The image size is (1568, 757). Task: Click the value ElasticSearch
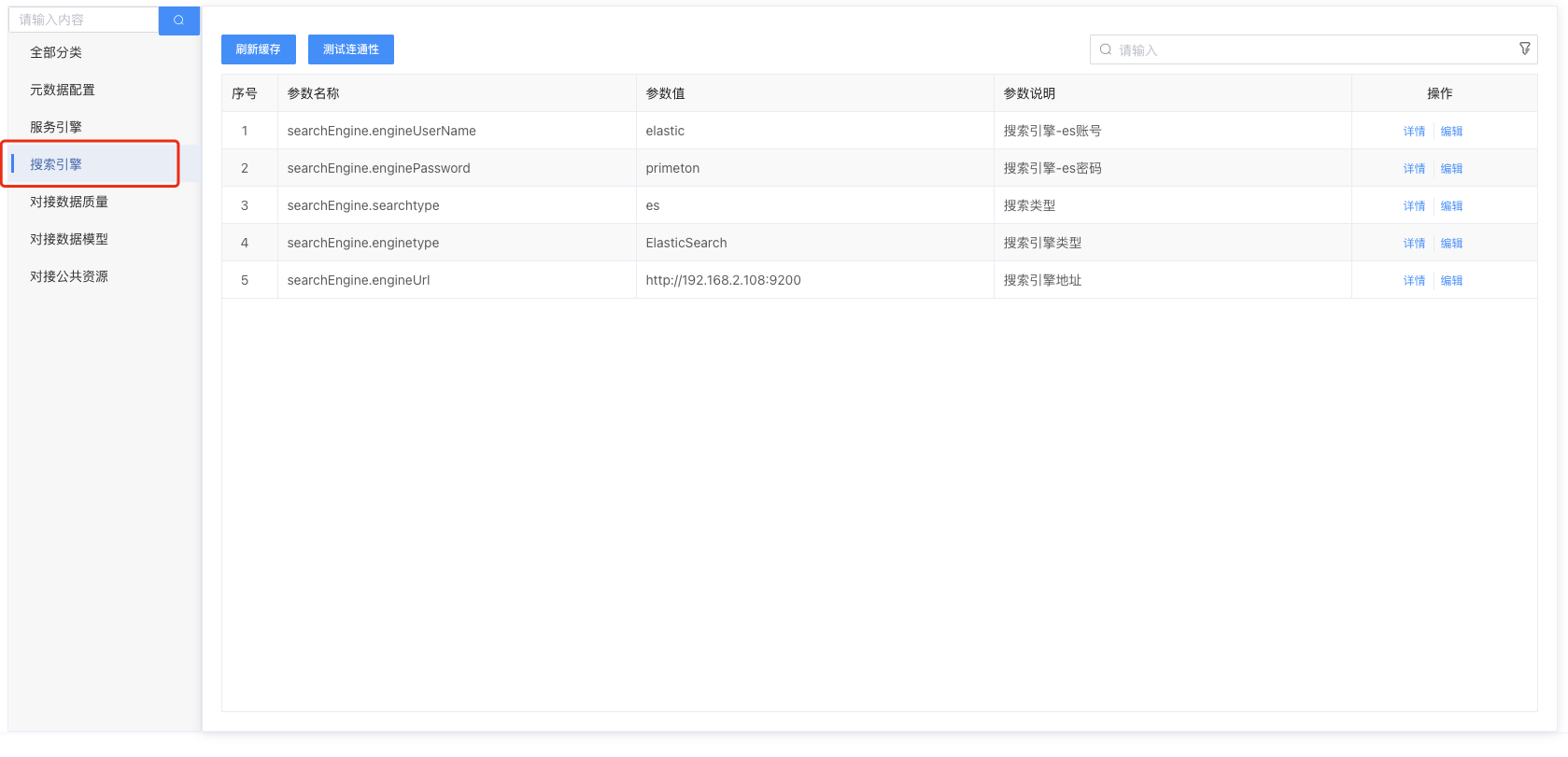point(686,243)
